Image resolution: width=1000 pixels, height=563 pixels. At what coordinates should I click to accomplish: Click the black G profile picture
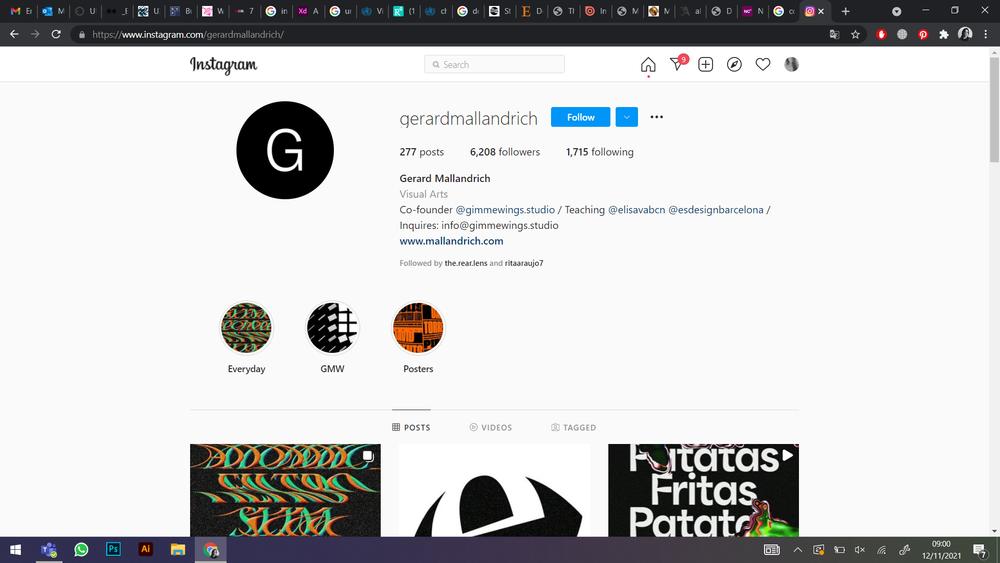285,150
